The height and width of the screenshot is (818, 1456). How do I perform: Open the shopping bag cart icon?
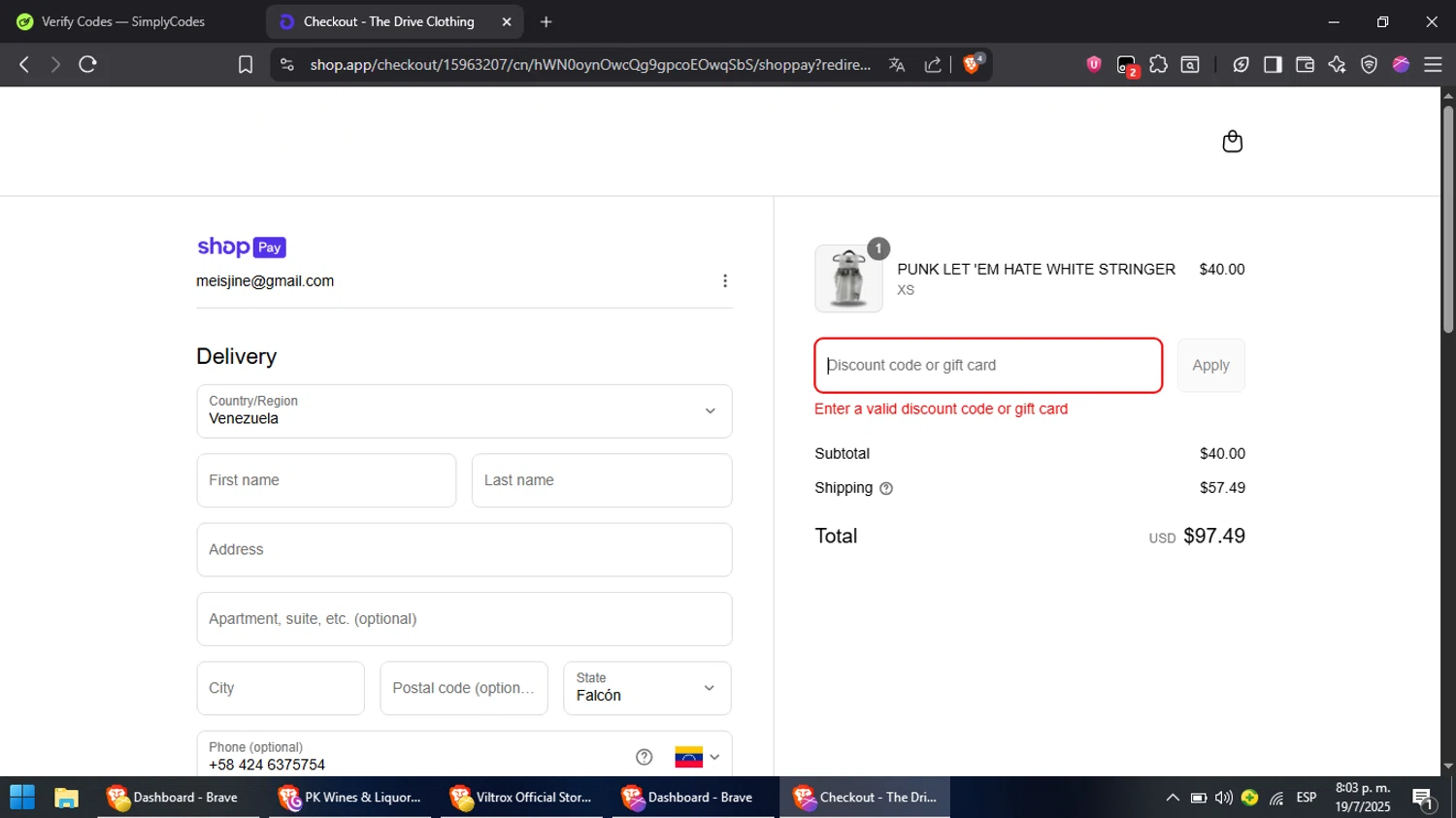1232,142
